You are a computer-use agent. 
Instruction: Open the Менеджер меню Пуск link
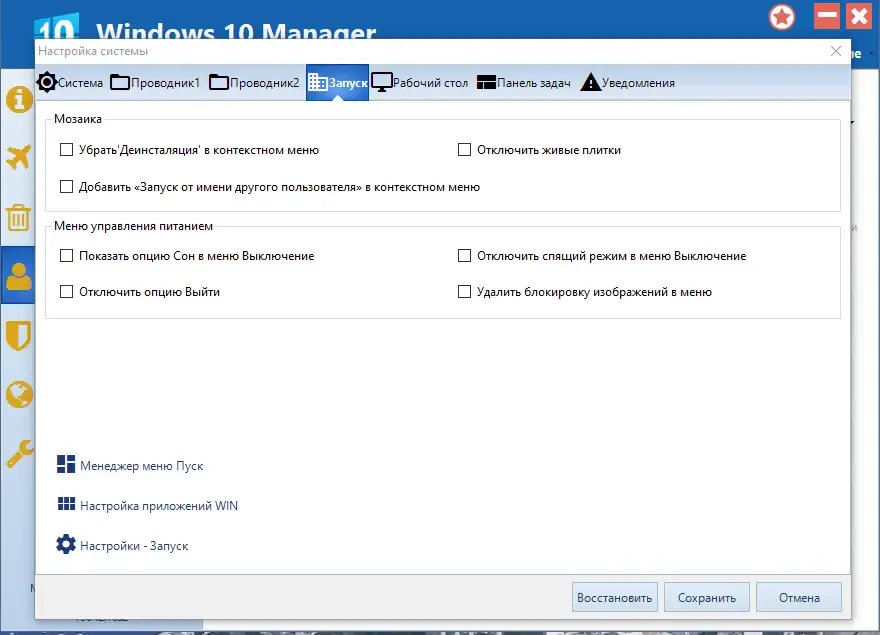(x=141, y=465)
